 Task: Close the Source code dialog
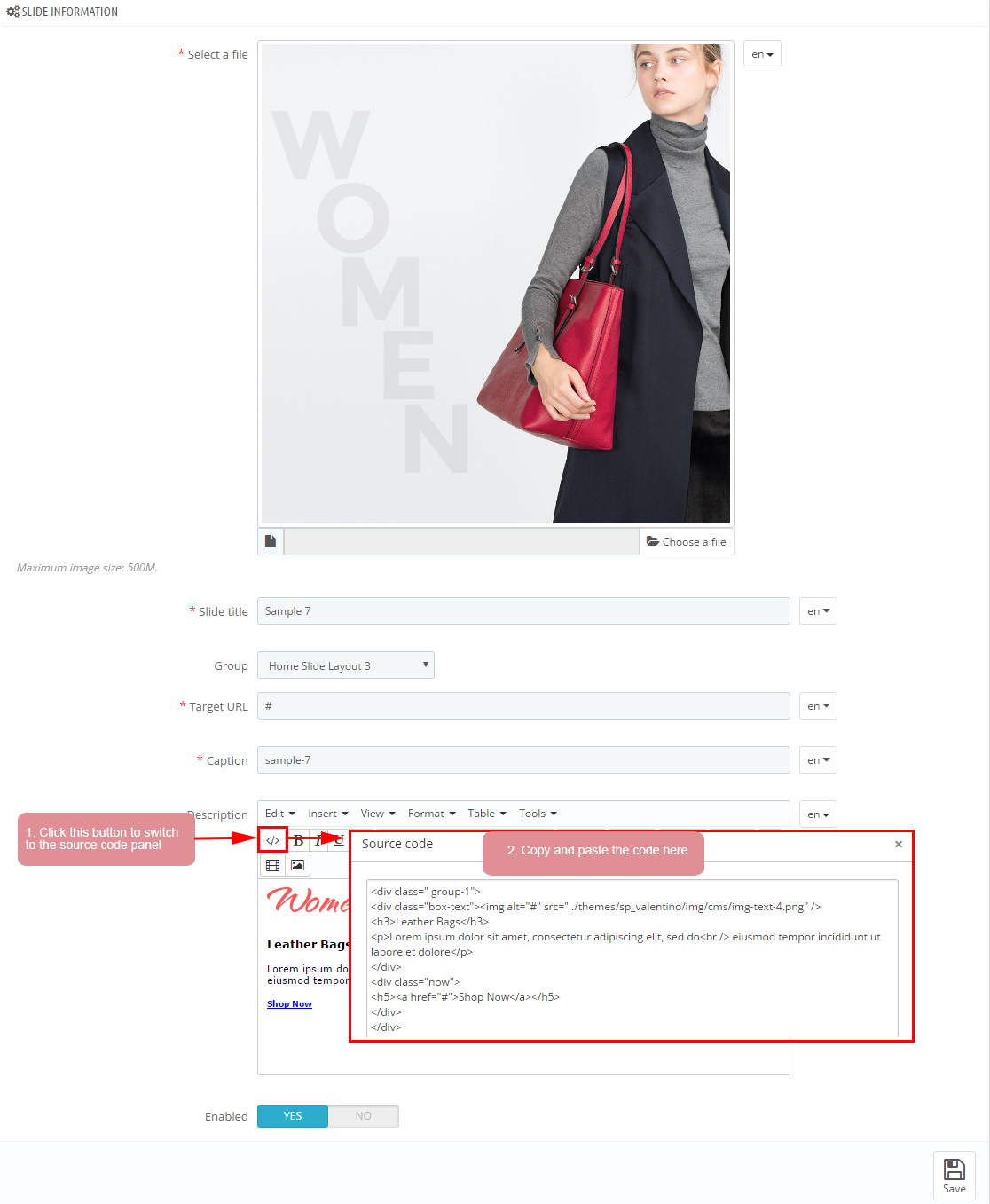point(899,844)
